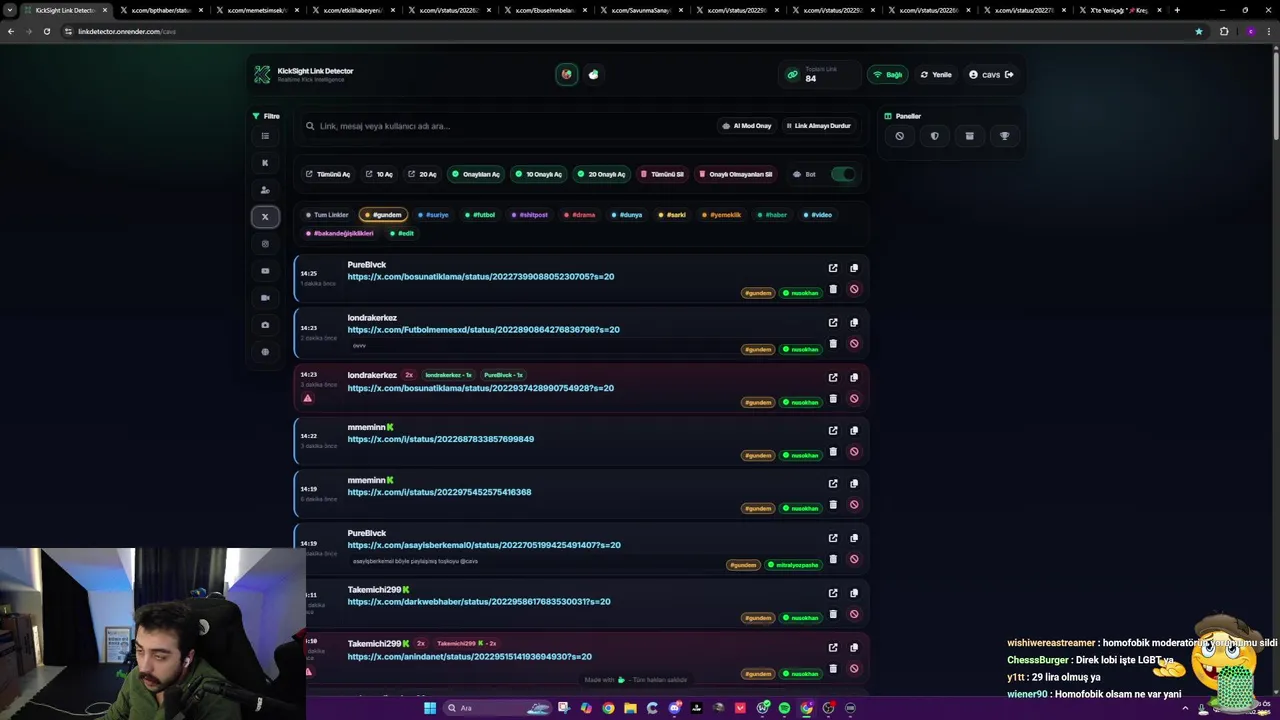The image size is (1280, 720).
Task: Copy the Futbolmemesxd link from londrakerkez
Action: click(854, 323)
